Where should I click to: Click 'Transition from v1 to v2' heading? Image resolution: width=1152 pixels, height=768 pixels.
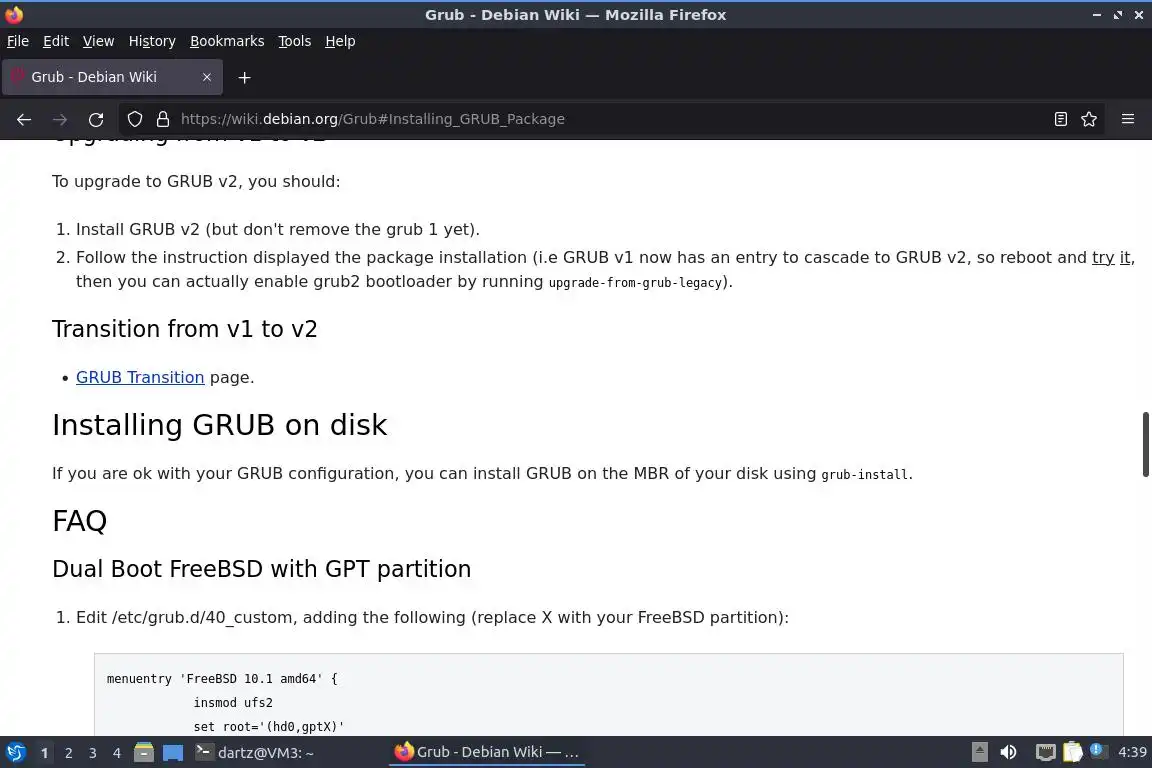[x=184, y=329]
